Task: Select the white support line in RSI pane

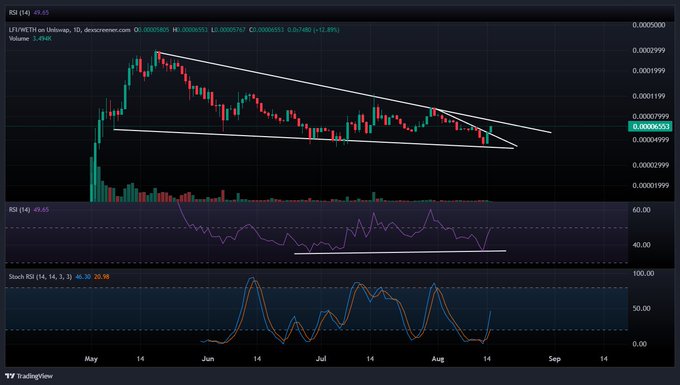Action: pyautogui.click(x=400, y=252)
